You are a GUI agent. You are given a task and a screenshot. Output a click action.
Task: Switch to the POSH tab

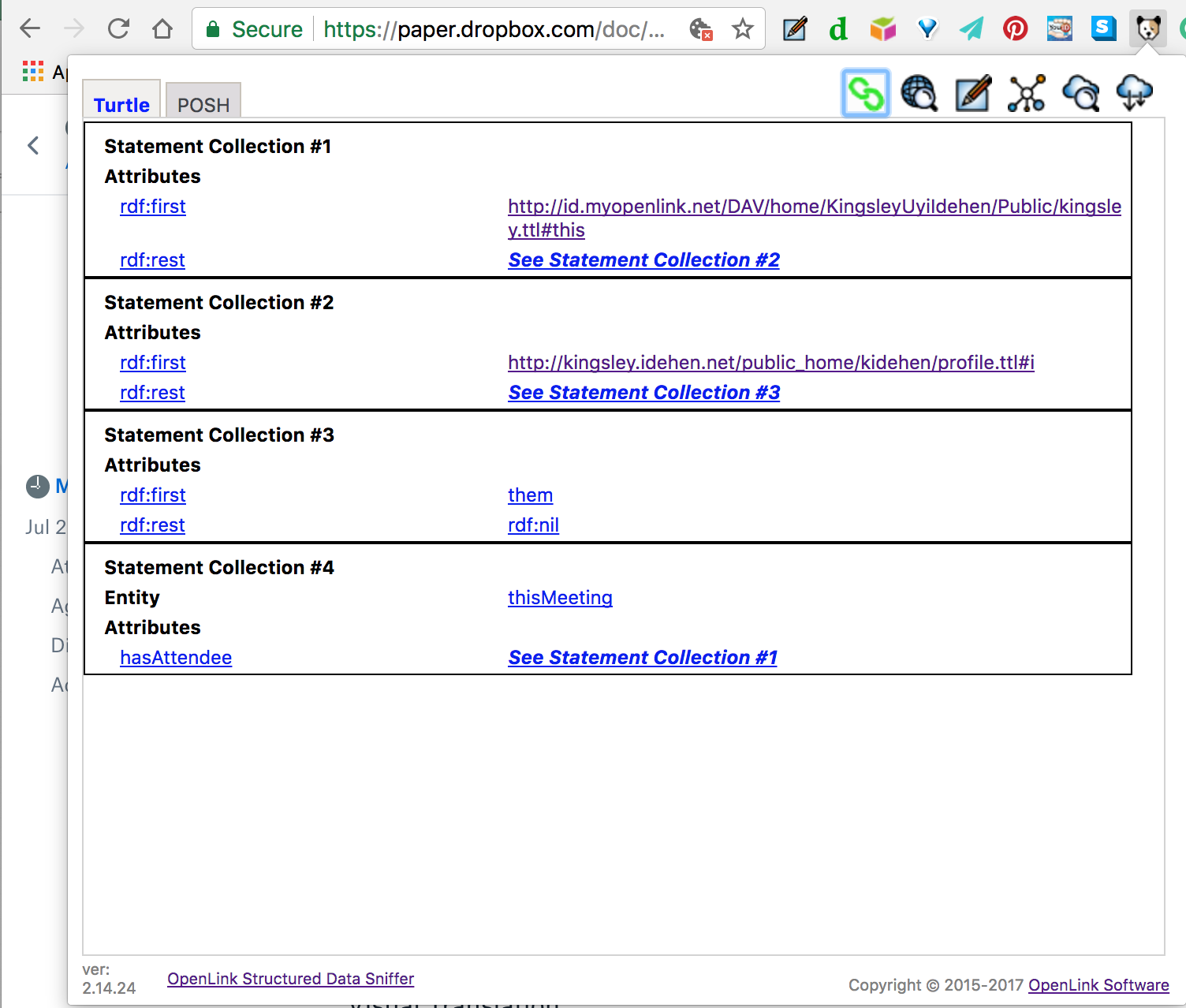coord(203,103)
